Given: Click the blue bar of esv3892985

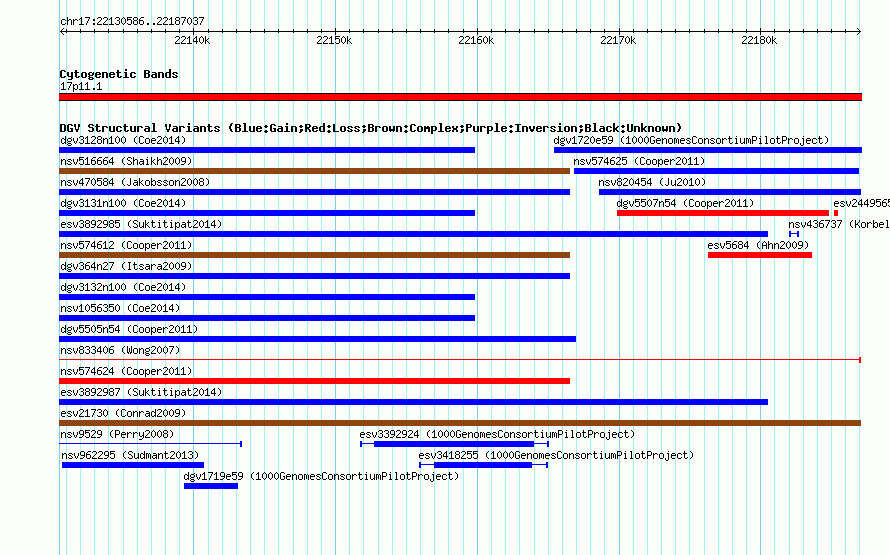Looking at the screenshot, I should (413, 234).
